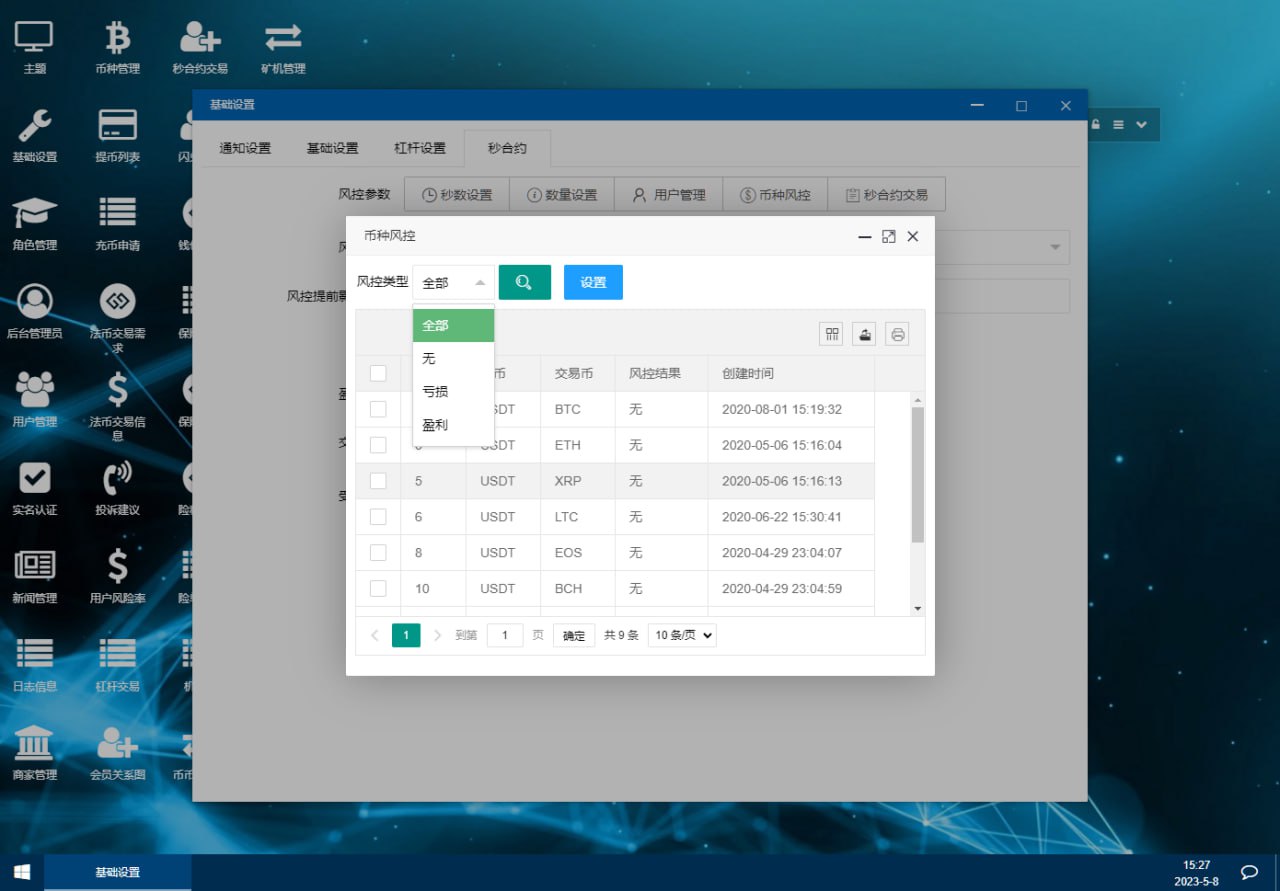This screenshot has width=1280, height=891.
Task: Click the table export icon
Action: pyautogui.click(x=864, y=334)
